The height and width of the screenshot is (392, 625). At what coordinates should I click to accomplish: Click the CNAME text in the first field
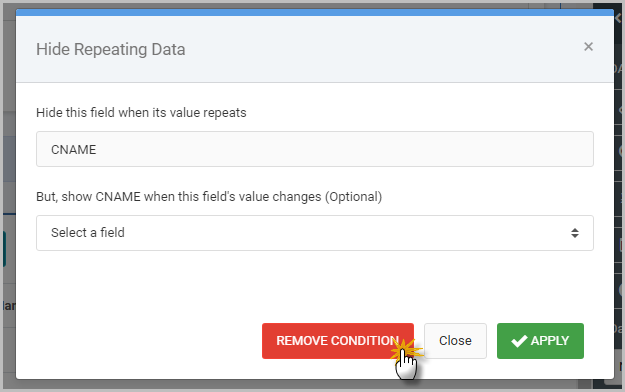pos(74,150)
